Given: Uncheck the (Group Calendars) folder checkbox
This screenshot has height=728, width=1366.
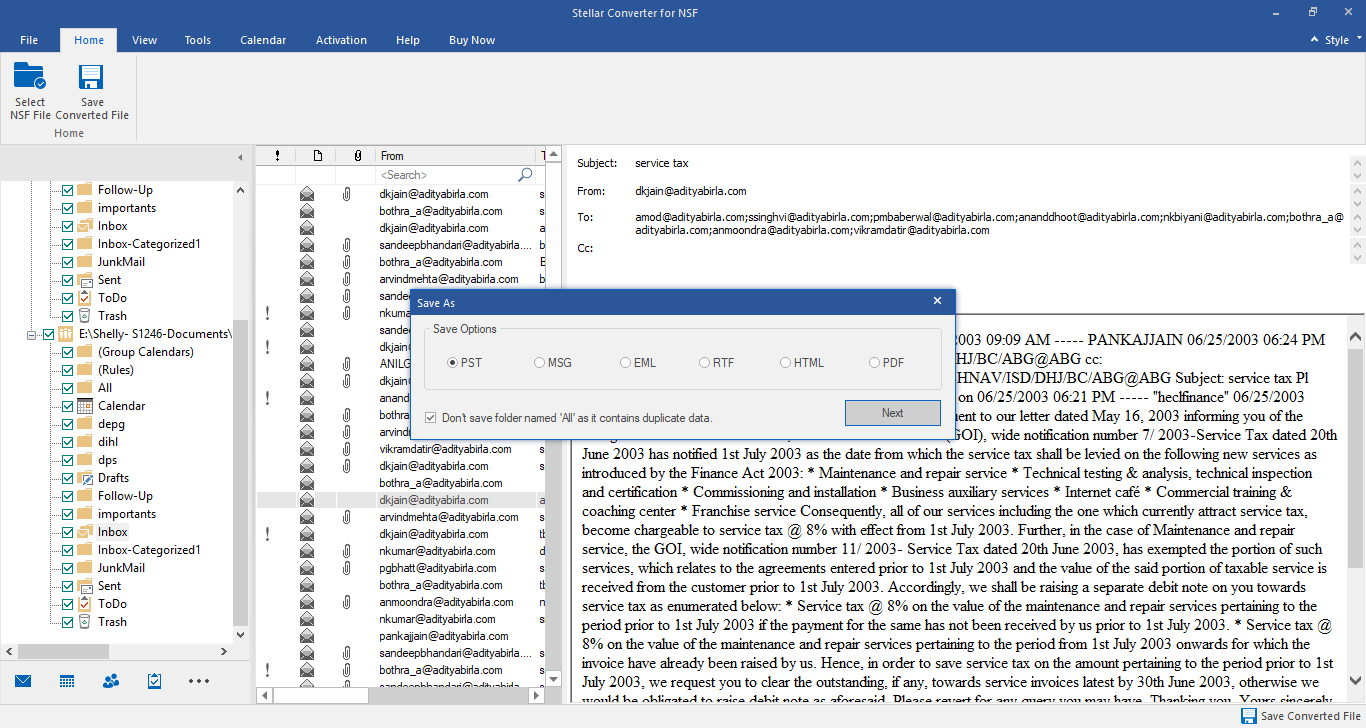Looking at the screenshot, I should tap(67, 352).
